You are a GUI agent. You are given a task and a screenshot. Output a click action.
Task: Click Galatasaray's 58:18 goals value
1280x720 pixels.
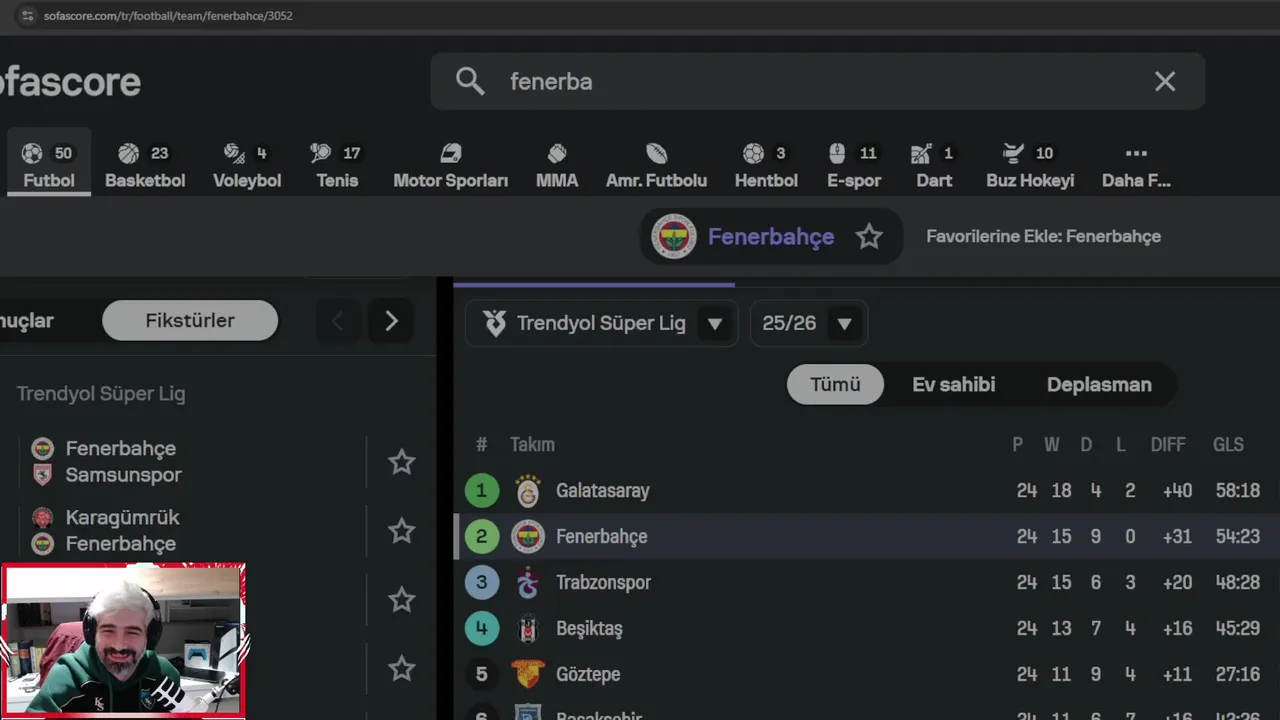point(1238,491)
